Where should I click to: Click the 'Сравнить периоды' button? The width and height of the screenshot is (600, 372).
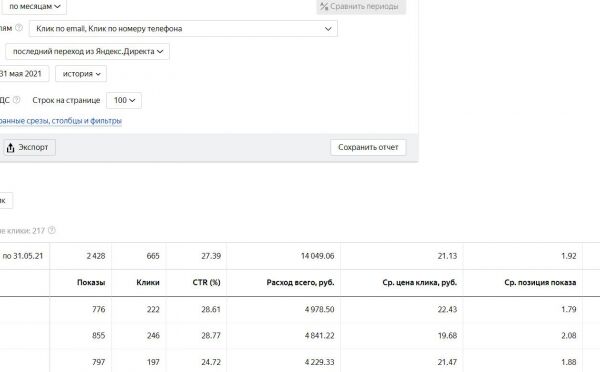361,7
